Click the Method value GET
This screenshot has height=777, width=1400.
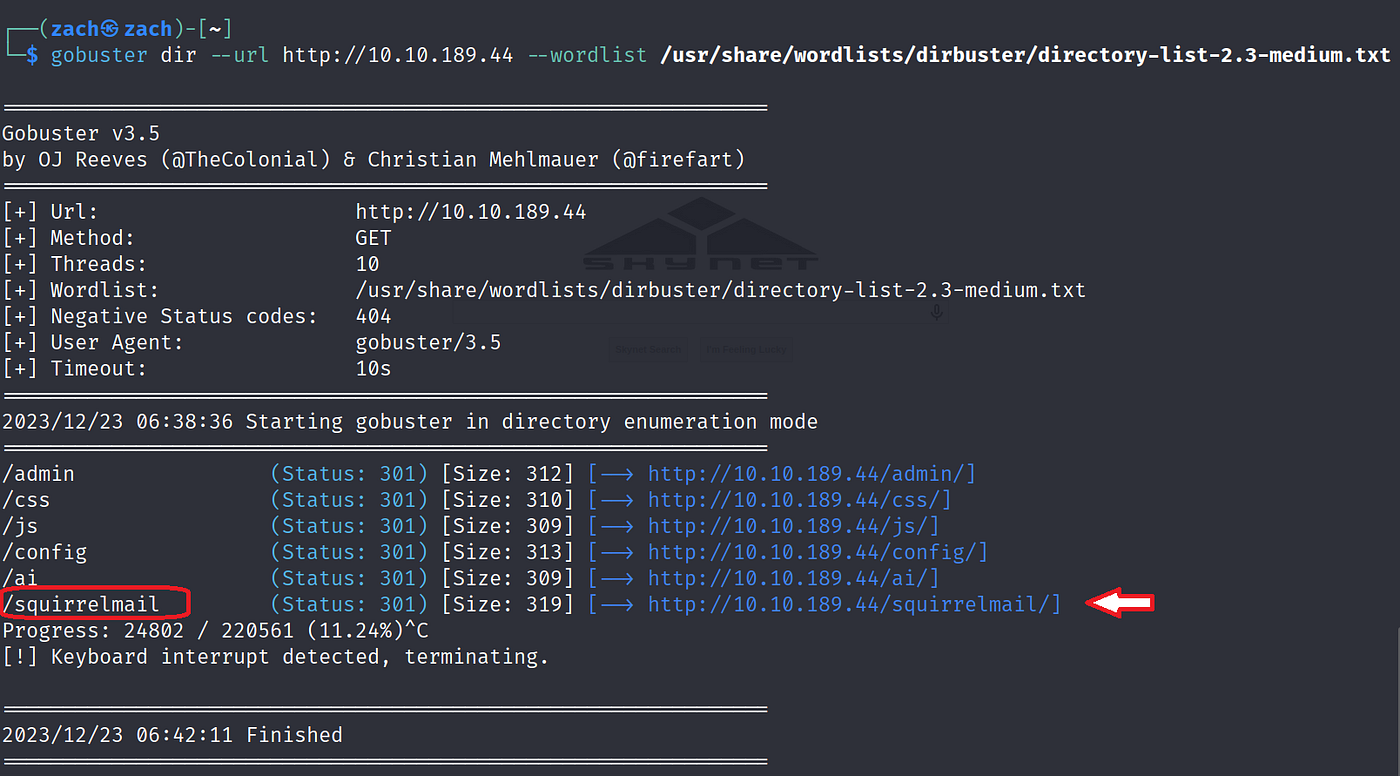tap(374, 238)
